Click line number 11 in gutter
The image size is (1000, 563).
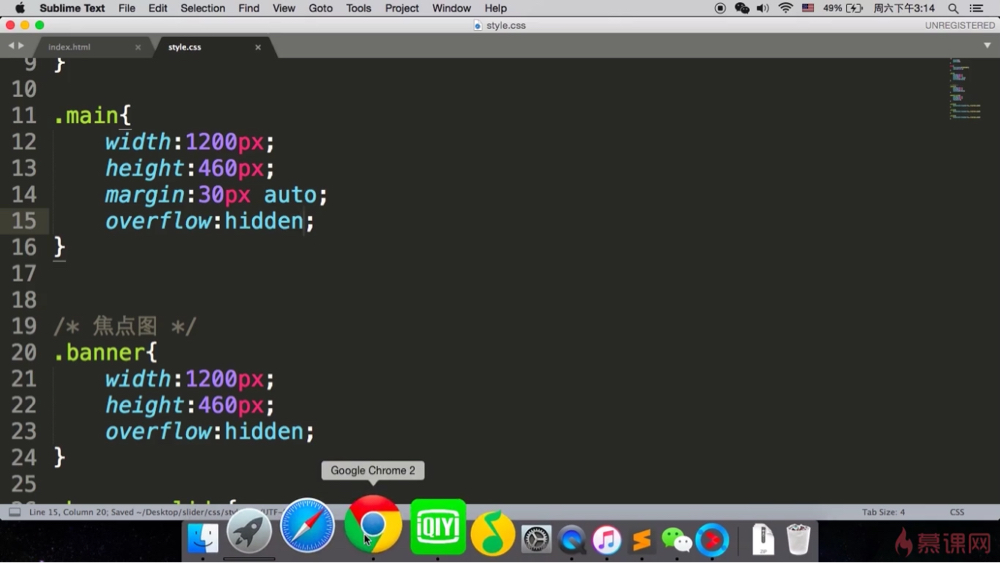pyautogui.click(x=24, y=115)
